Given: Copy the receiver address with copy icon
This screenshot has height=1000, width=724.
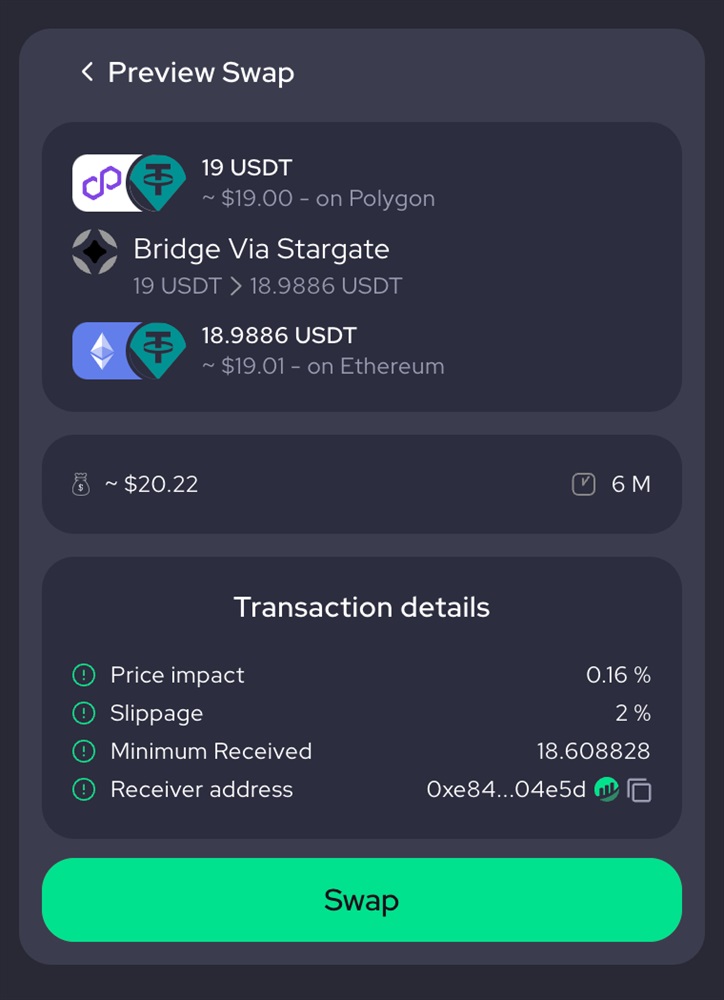Looking at the screenshot, I should pyautogui.click(x=639, y=790).
